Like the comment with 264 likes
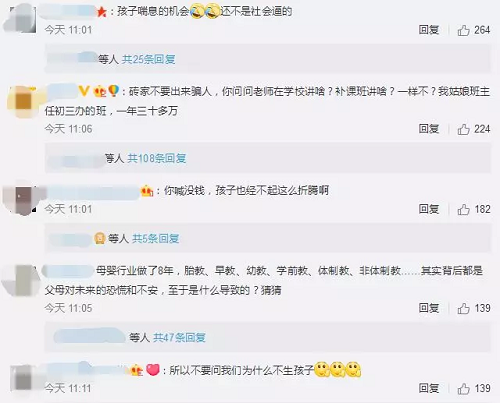The width and height of the screenshot is (500, 403). click(463, 30)
